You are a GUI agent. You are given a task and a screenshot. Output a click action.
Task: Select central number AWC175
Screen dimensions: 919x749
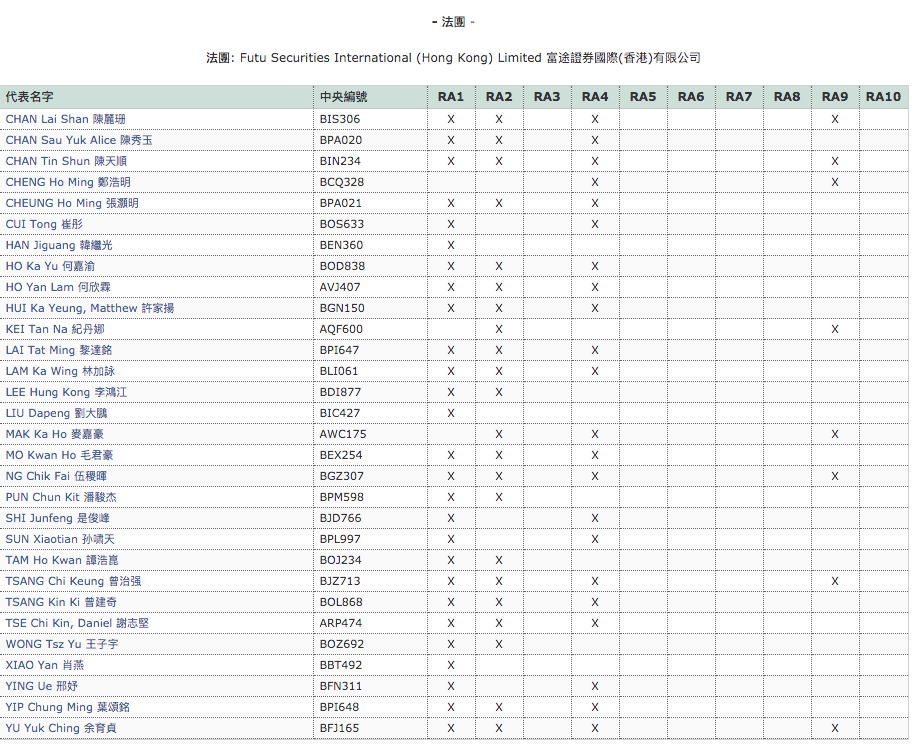[x=343, y=434]
